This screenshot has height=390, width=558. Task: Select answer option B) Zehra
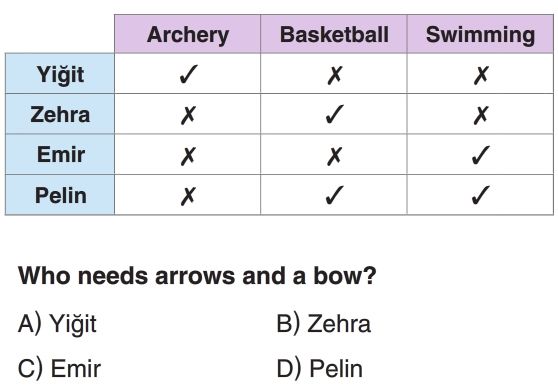coord(324,324)
